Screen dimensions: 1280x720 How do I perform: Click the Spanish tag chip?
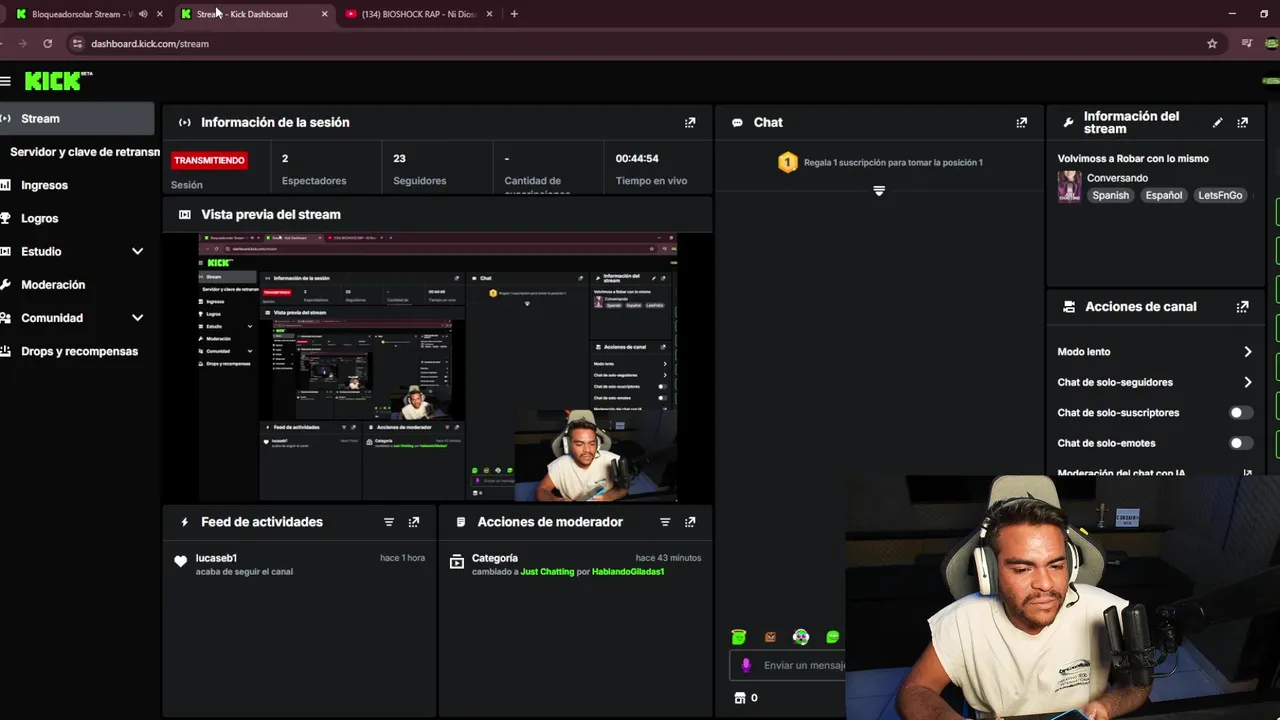pyautogui.click(x=1110, y=195)
